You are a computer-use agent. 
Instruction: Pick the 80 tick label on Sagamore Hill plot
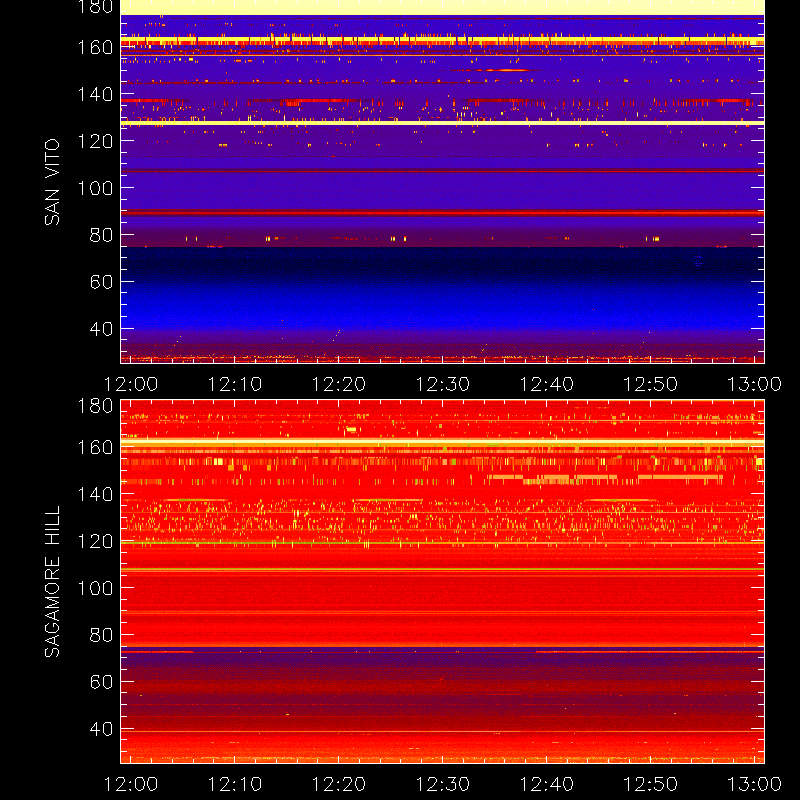(x=101, y=635)
